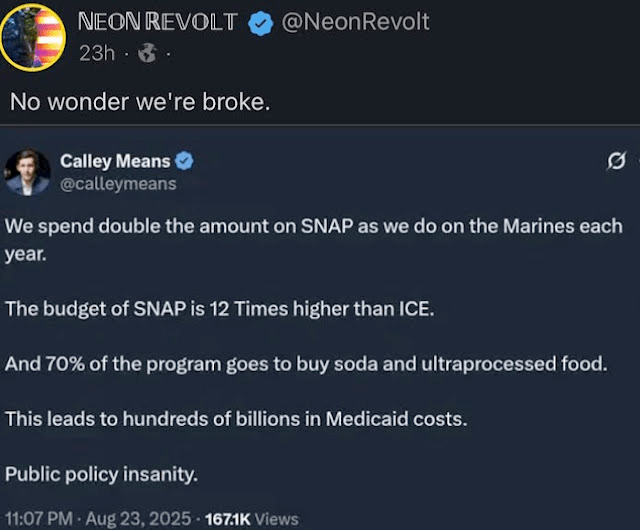Click the soda and ultraprocessed food line

pos(306,364)
